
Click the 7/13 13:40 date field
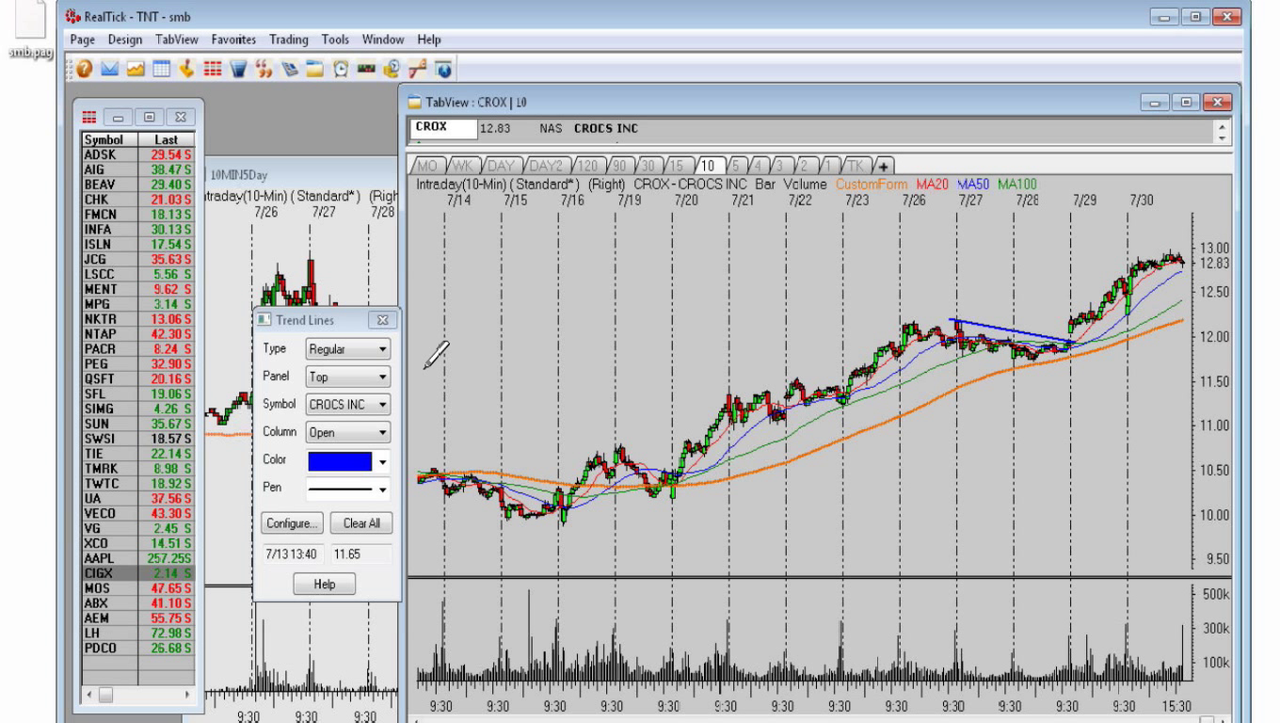coord(294,553)
